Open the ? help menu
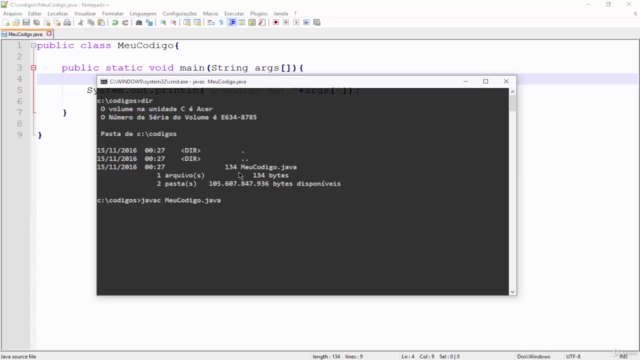The width and height of the screenshot is (640, 360). [295, 13]
